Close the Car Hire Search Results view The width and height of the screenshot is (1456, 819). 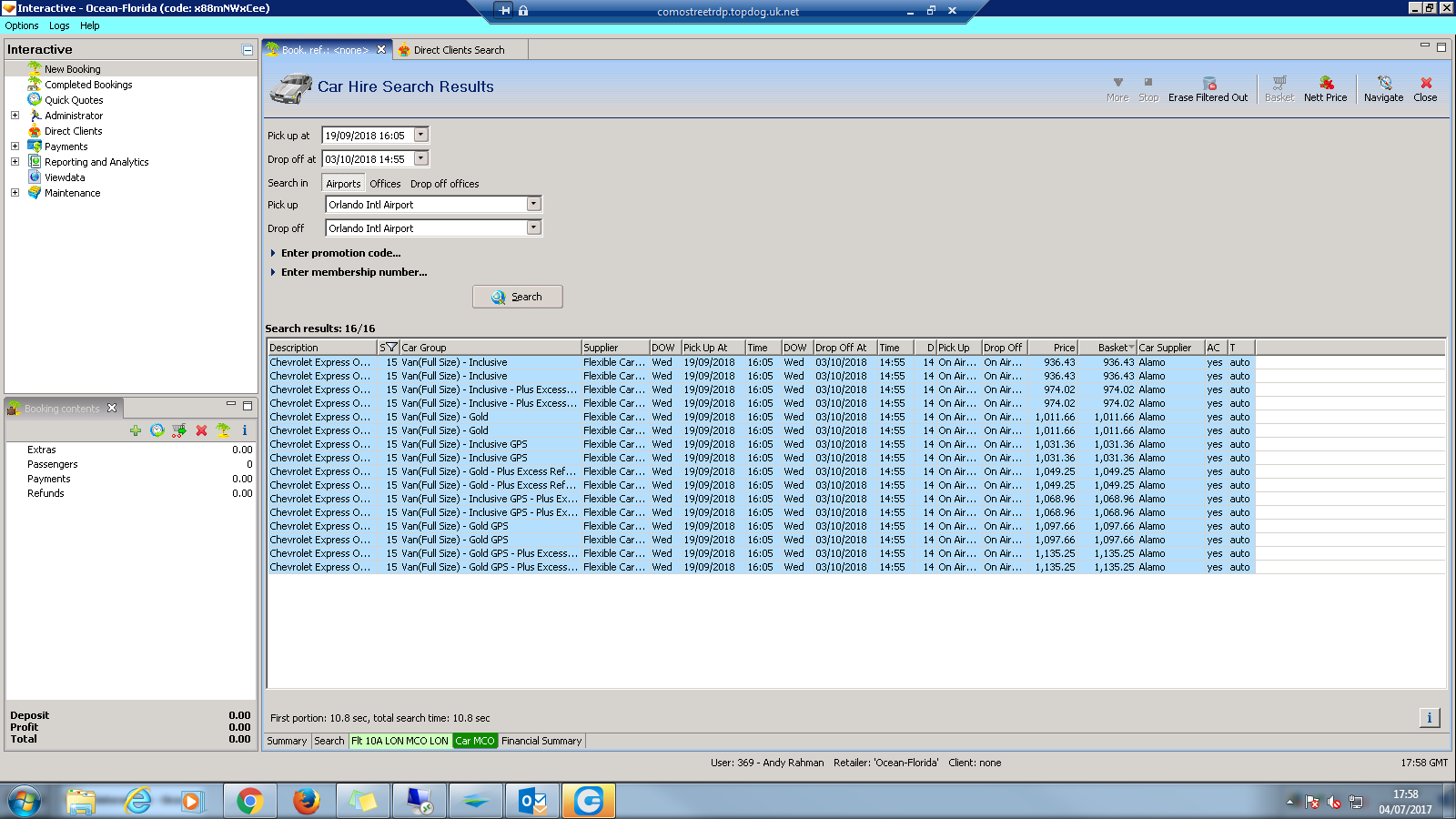point(1425,89)
